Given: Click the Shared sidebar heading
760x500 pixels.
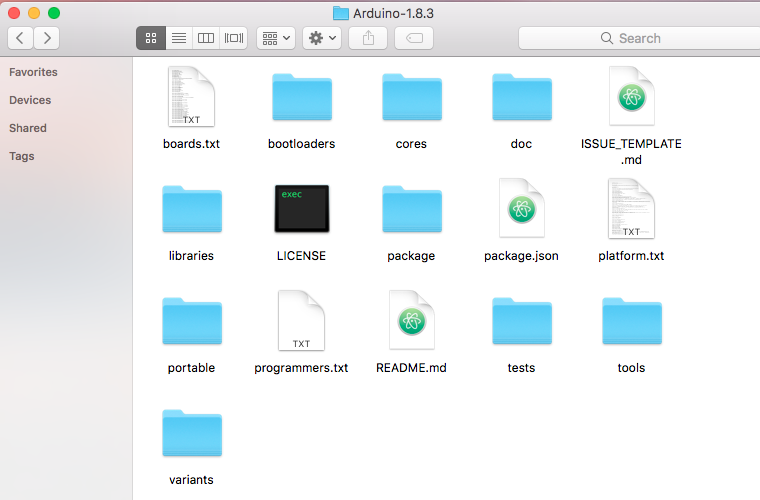Looking at the screenshot, I should click(28, 128).
